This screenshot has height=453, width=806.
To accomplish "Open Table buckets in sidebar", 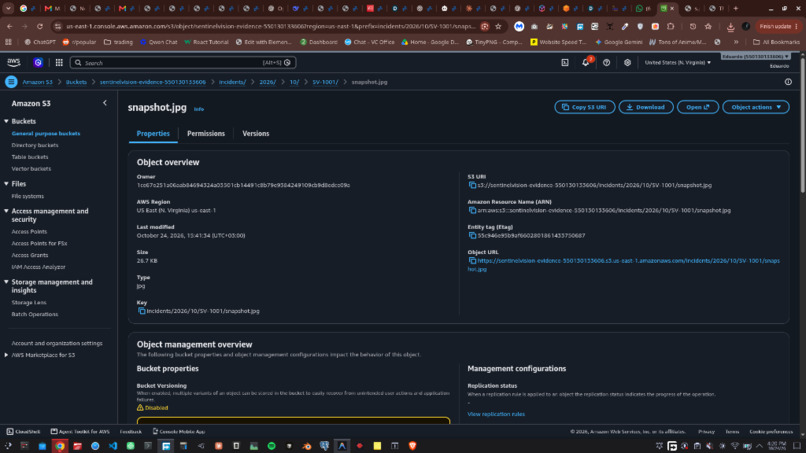I will coord(30,157).
